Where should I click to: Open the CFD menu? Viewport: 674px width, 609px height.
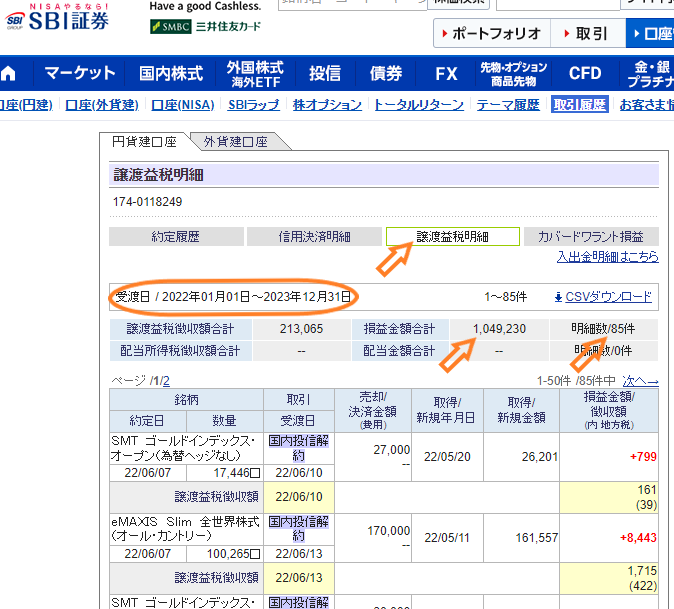[x=585, y=73]
